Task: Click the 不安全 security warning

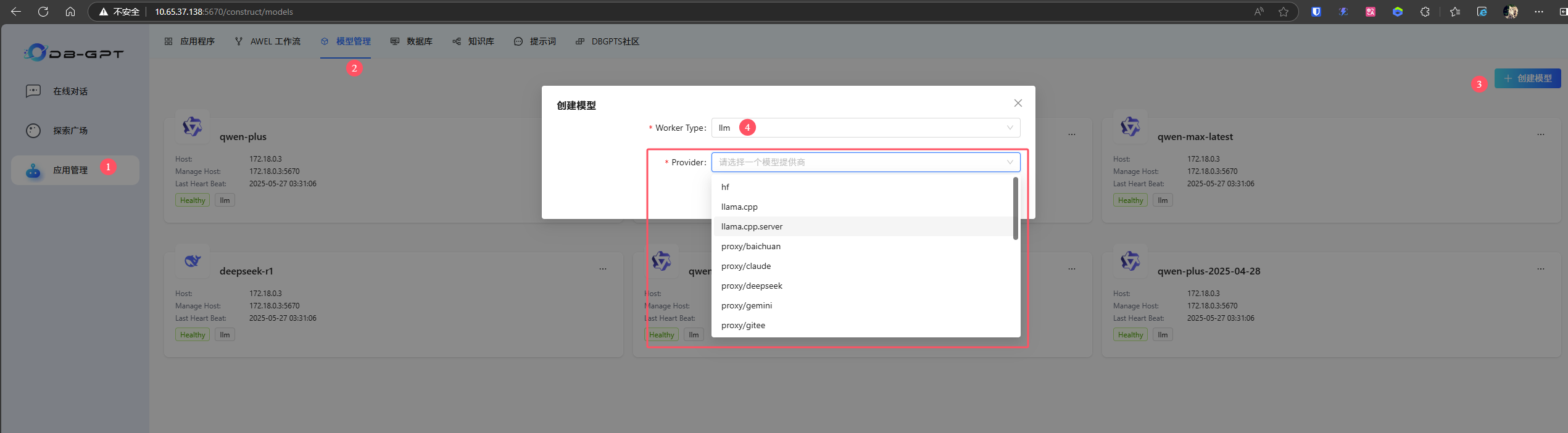Action: pyautogui.click(x=120, y=12)
